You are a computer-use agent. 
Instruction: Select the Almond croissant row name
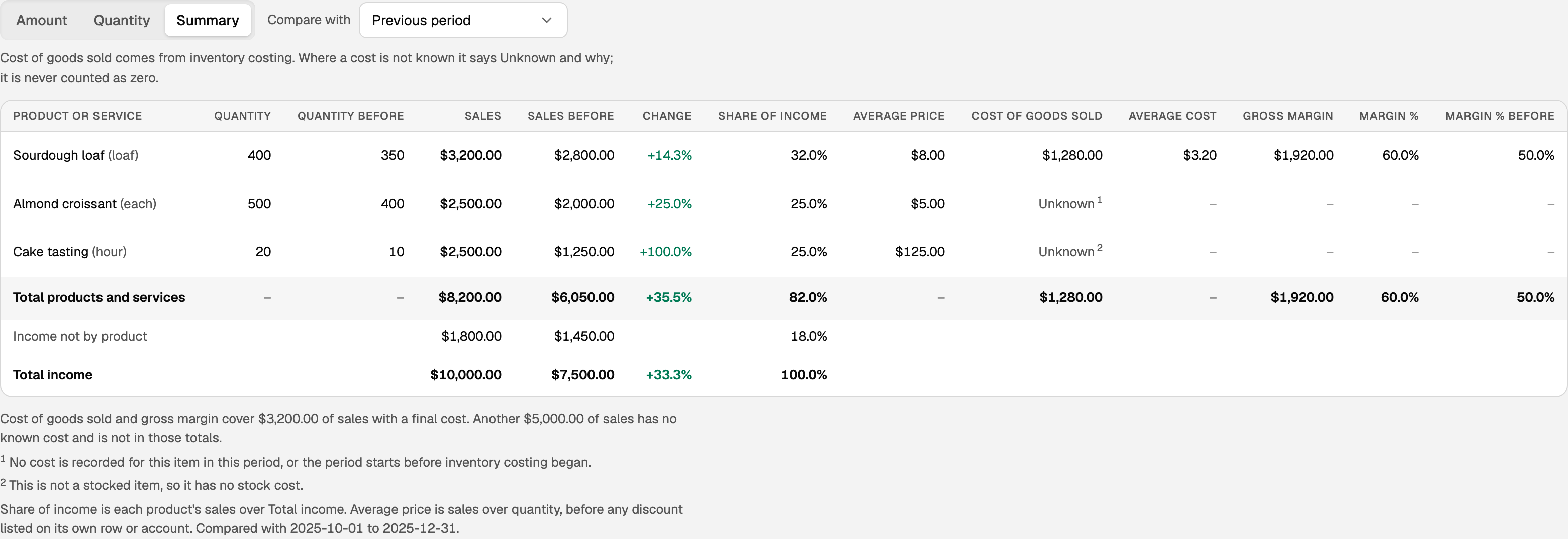point(84,204)
